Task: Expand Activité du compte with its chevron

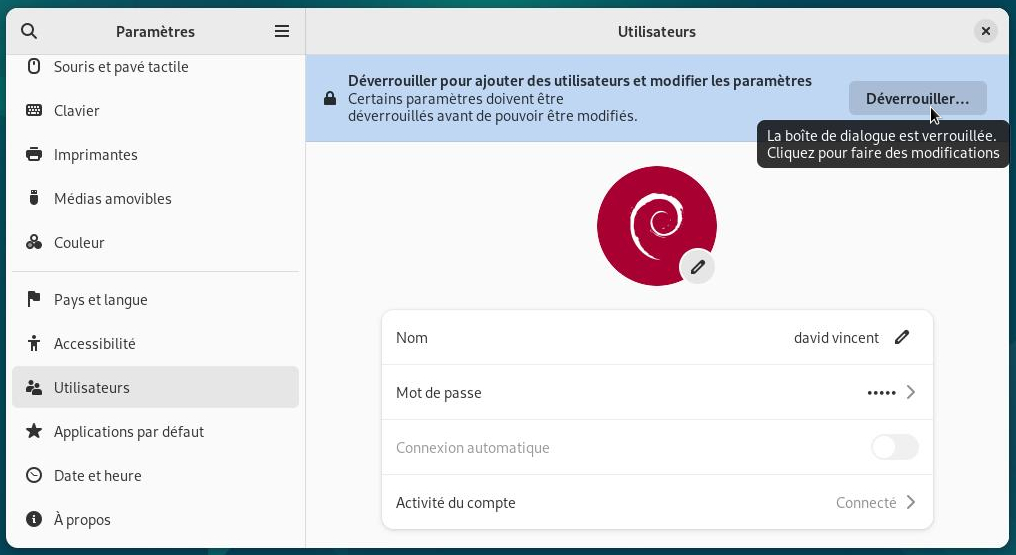Action: (x=911, y=503)
